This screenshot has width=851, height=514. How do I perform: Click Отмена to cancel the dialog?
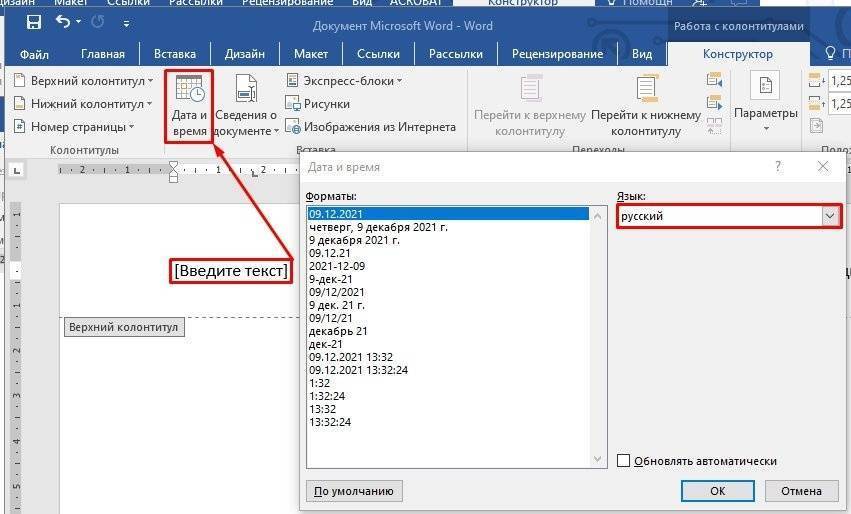point(801,491)
